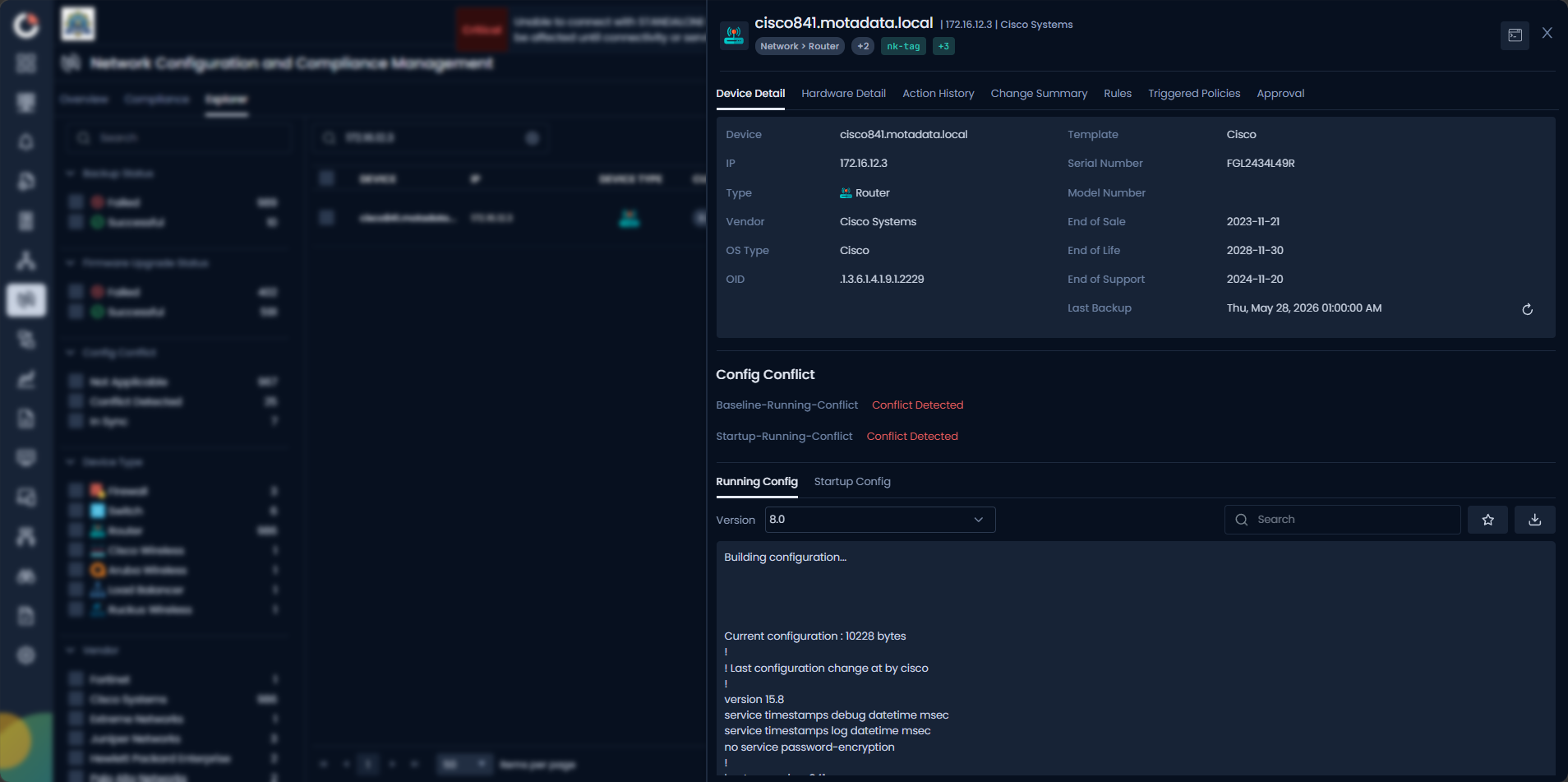Expand the +3 additional tags
This screenshot has width=1568, height=782.
point(943,46)
